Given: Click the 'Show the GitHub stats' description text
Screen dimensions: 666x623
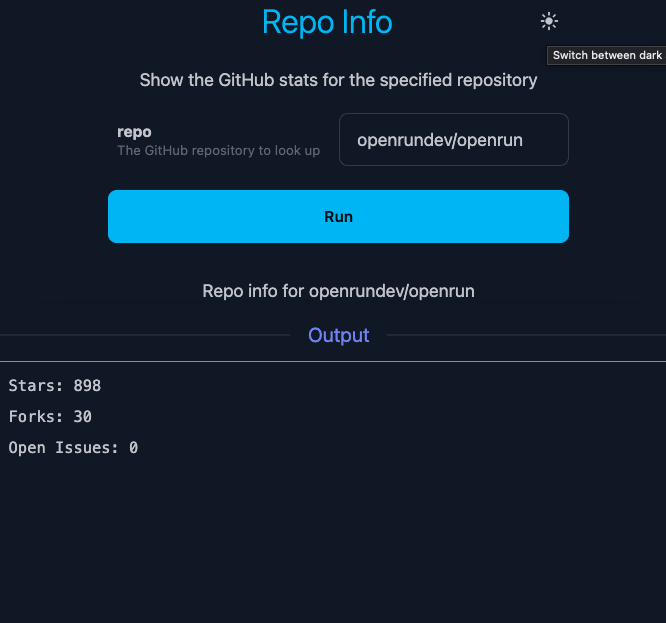Looking at the screenshot, I should click(339, 80).
